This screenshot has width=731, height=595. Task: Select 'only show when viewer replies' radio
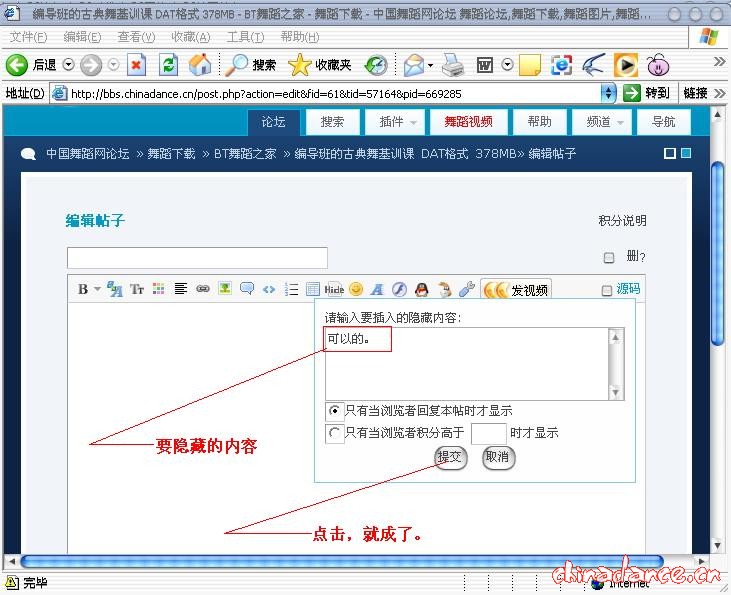coord(334,411)
